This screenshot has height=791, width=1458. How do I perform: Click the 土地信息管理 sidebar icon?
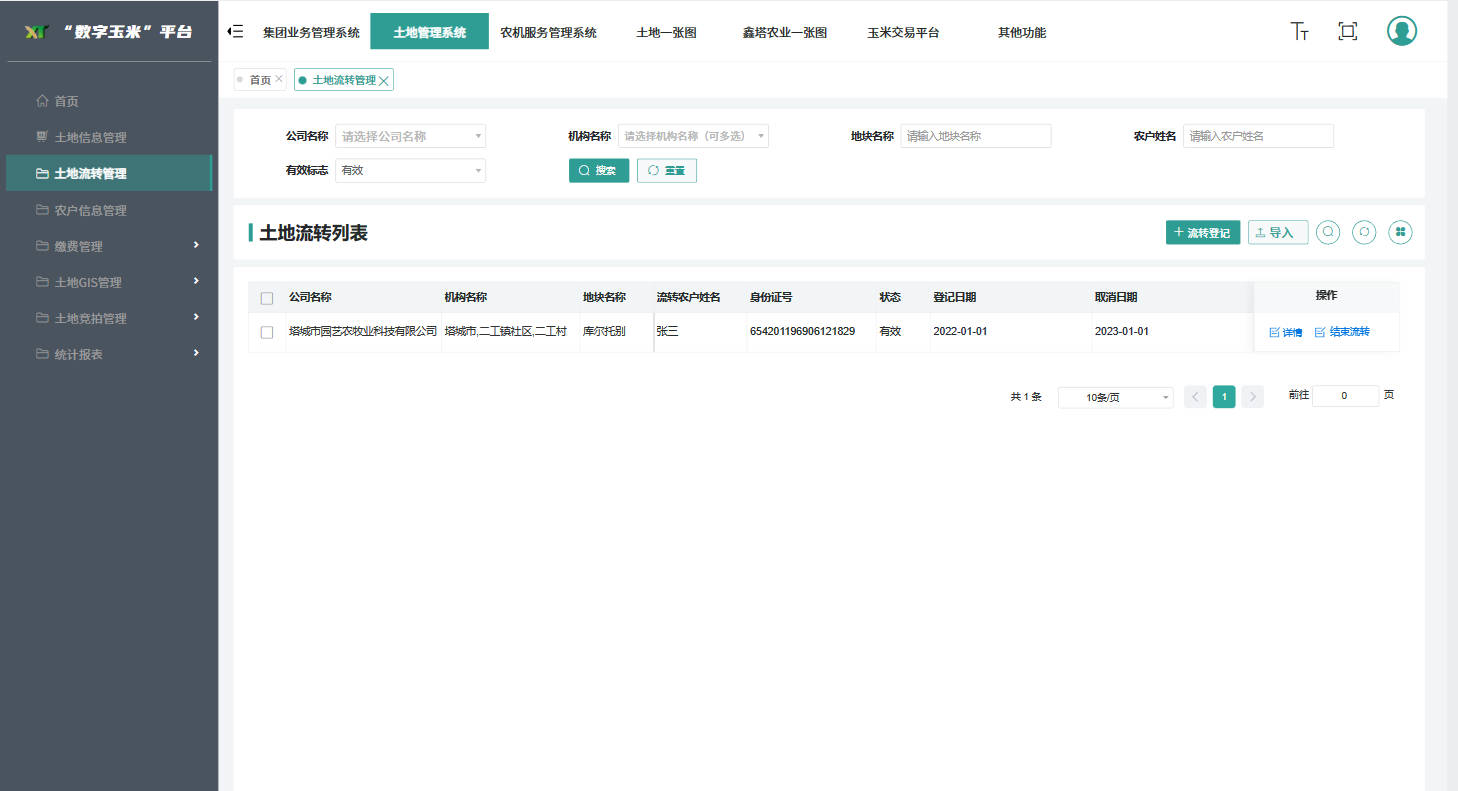(42, 137)
